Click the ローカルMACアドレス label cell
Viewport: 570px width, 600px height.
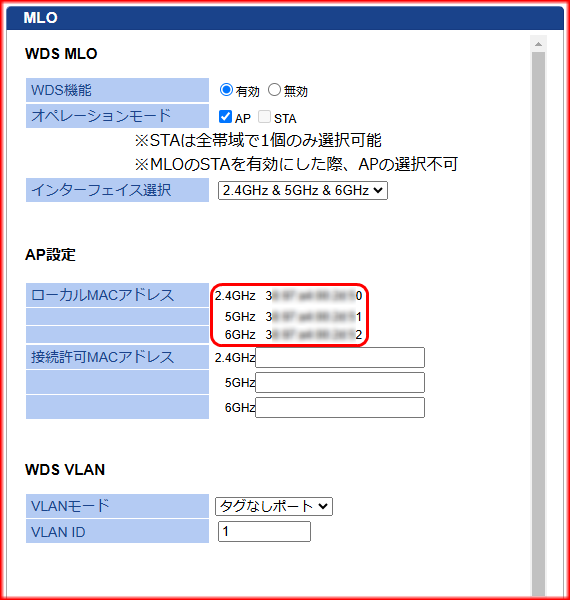point(117,295)
